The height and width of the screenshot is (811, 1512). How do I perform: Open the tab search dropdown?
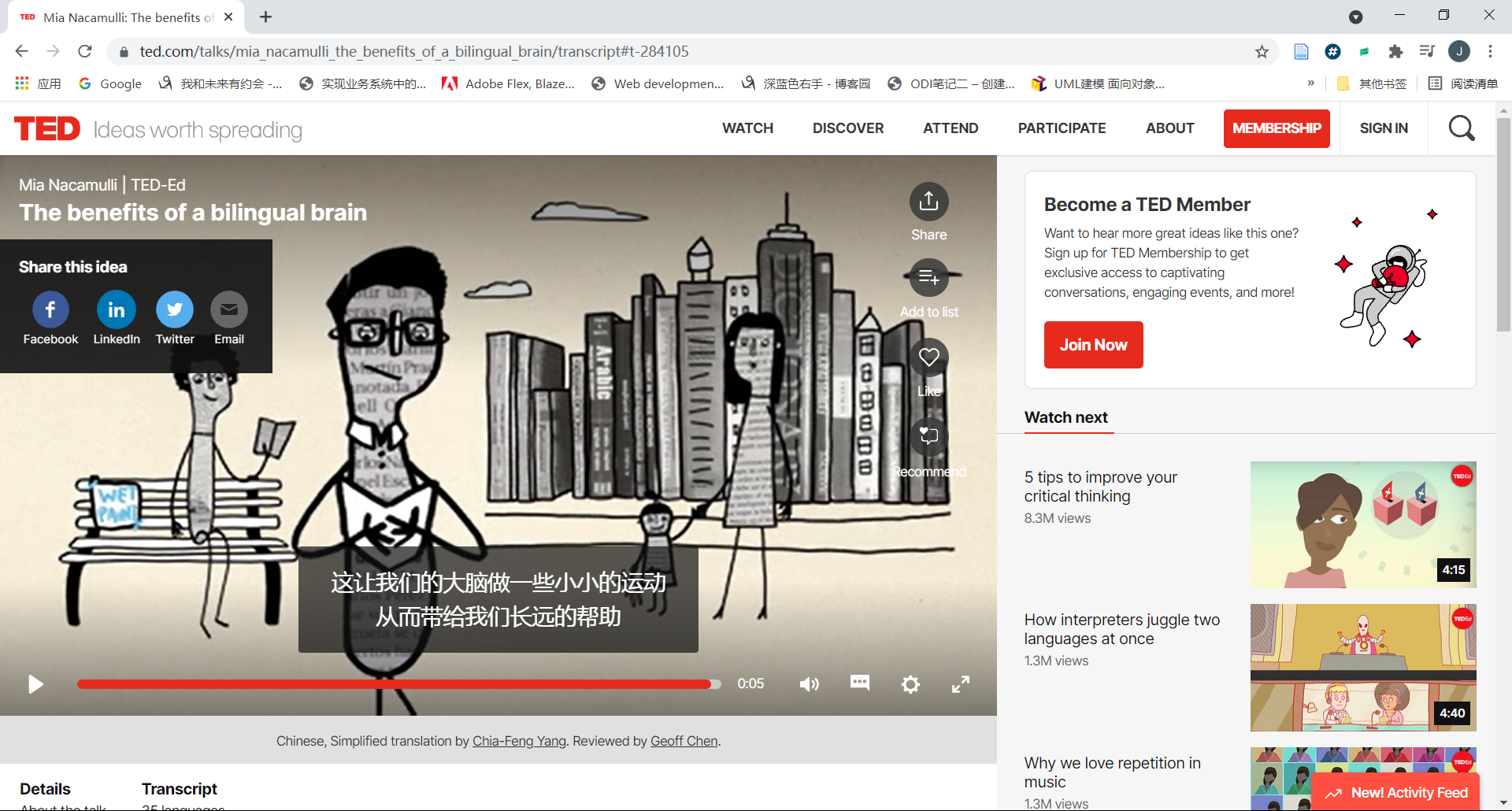pyautogui.click(x=1355, y=17)
